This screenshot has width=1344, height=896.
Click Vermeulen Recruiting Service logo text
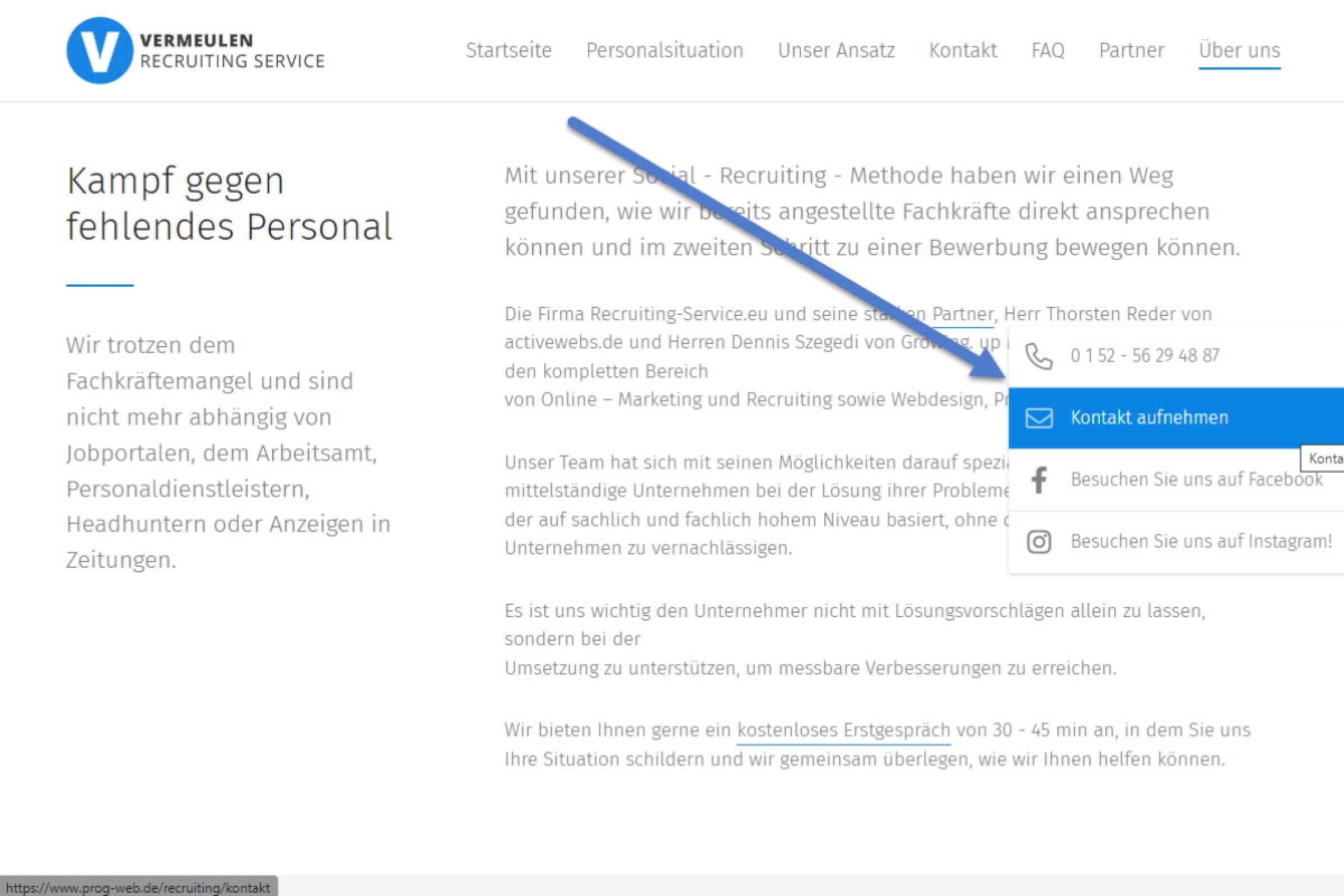(x=231, y=51)
